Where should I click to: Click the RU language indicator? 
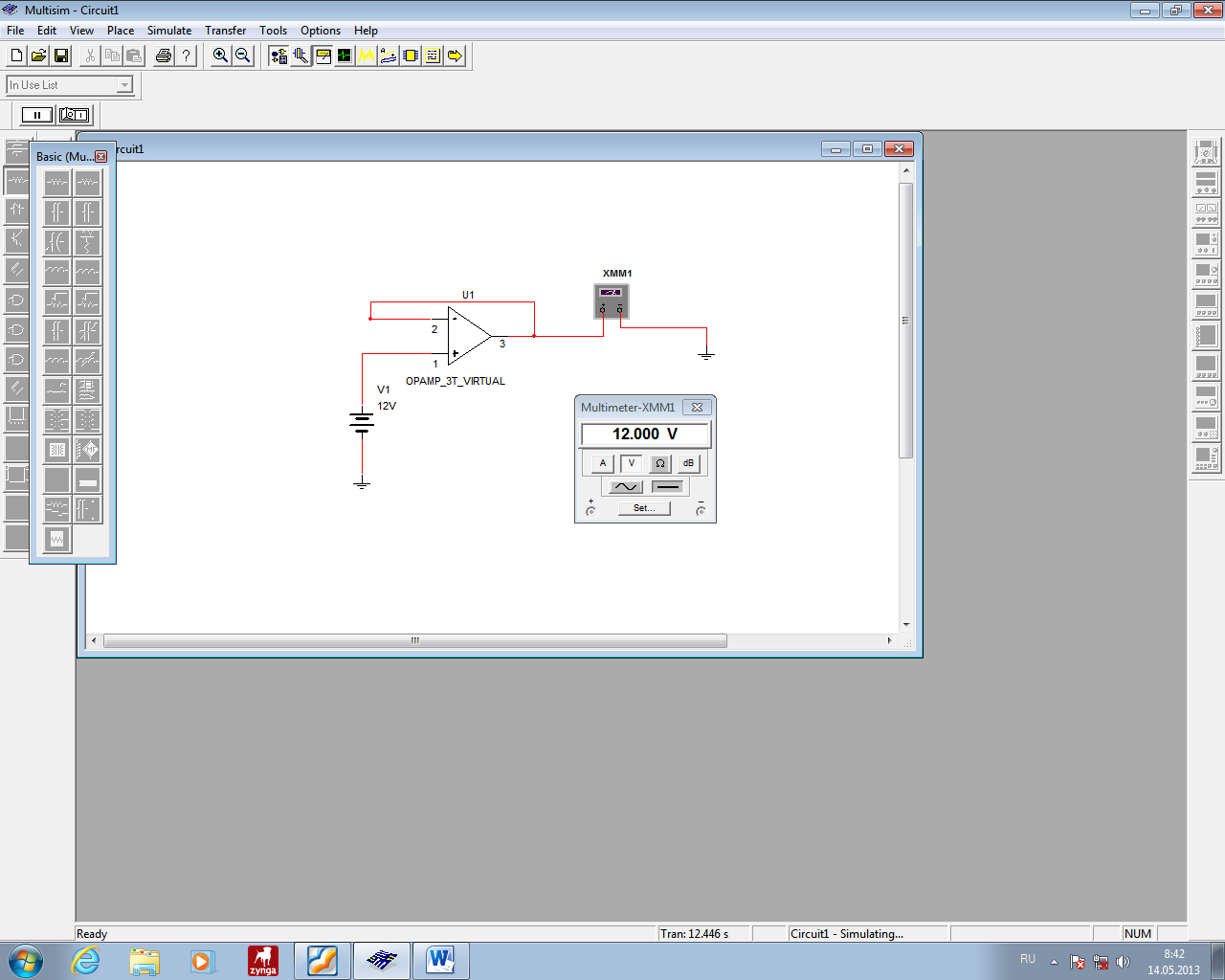[1028, 959]
